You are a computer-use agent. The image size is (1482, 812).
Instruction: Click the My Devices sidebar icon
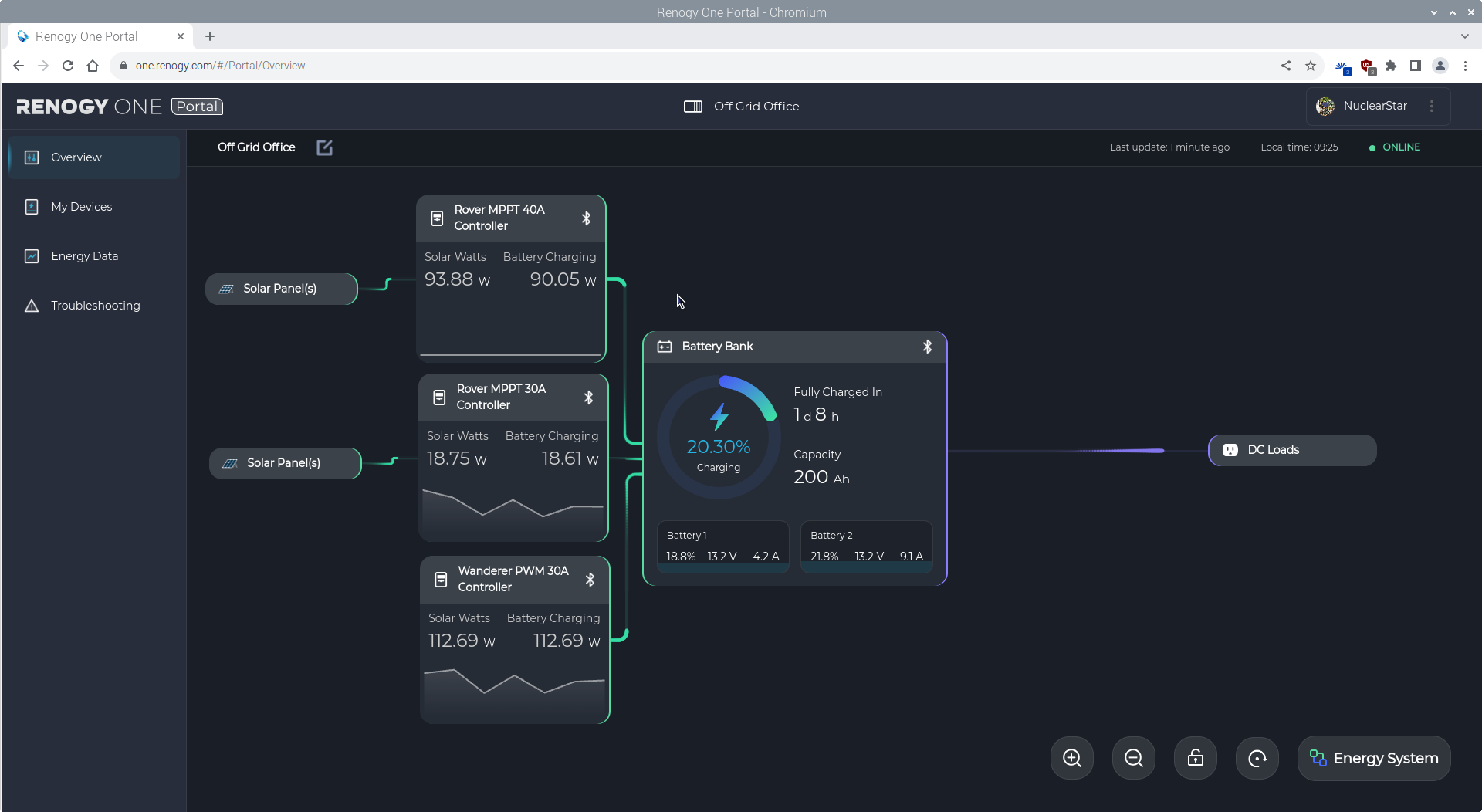32,207
